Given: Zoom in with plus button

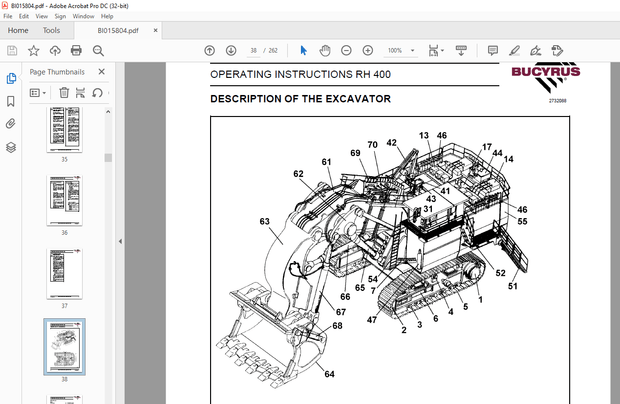Looking at the screenshot, I should coord(368,51).
